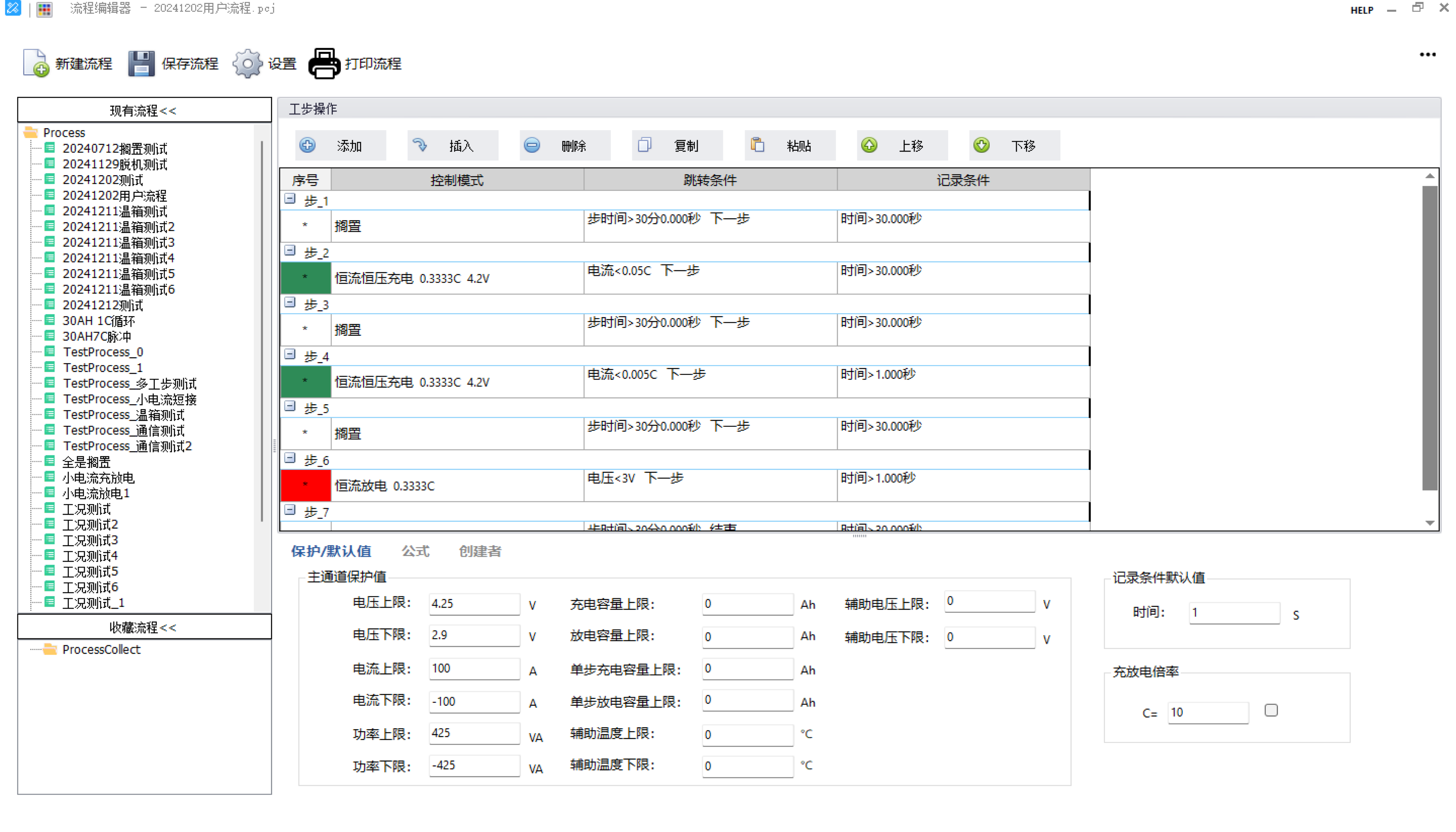The height and width of the screenshot is (832, 1456).
Task: Collapse the 步_1 step group
Action: click(x=290, y=199)
